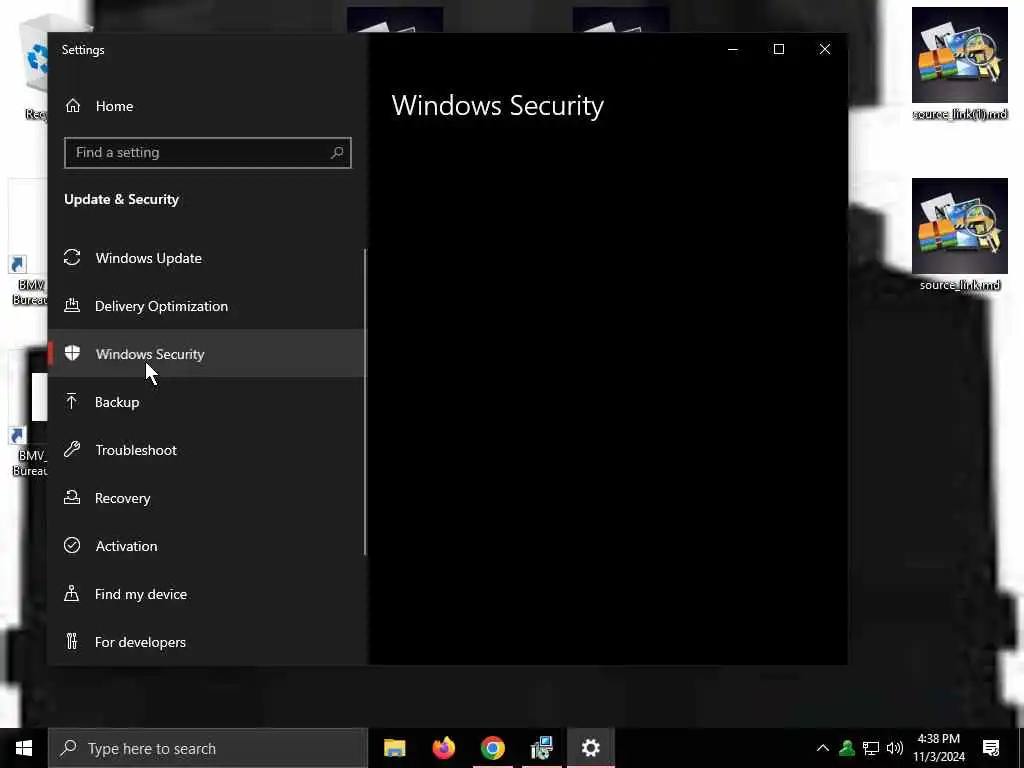Click the Backup upload arrow icon

(72, 401)
